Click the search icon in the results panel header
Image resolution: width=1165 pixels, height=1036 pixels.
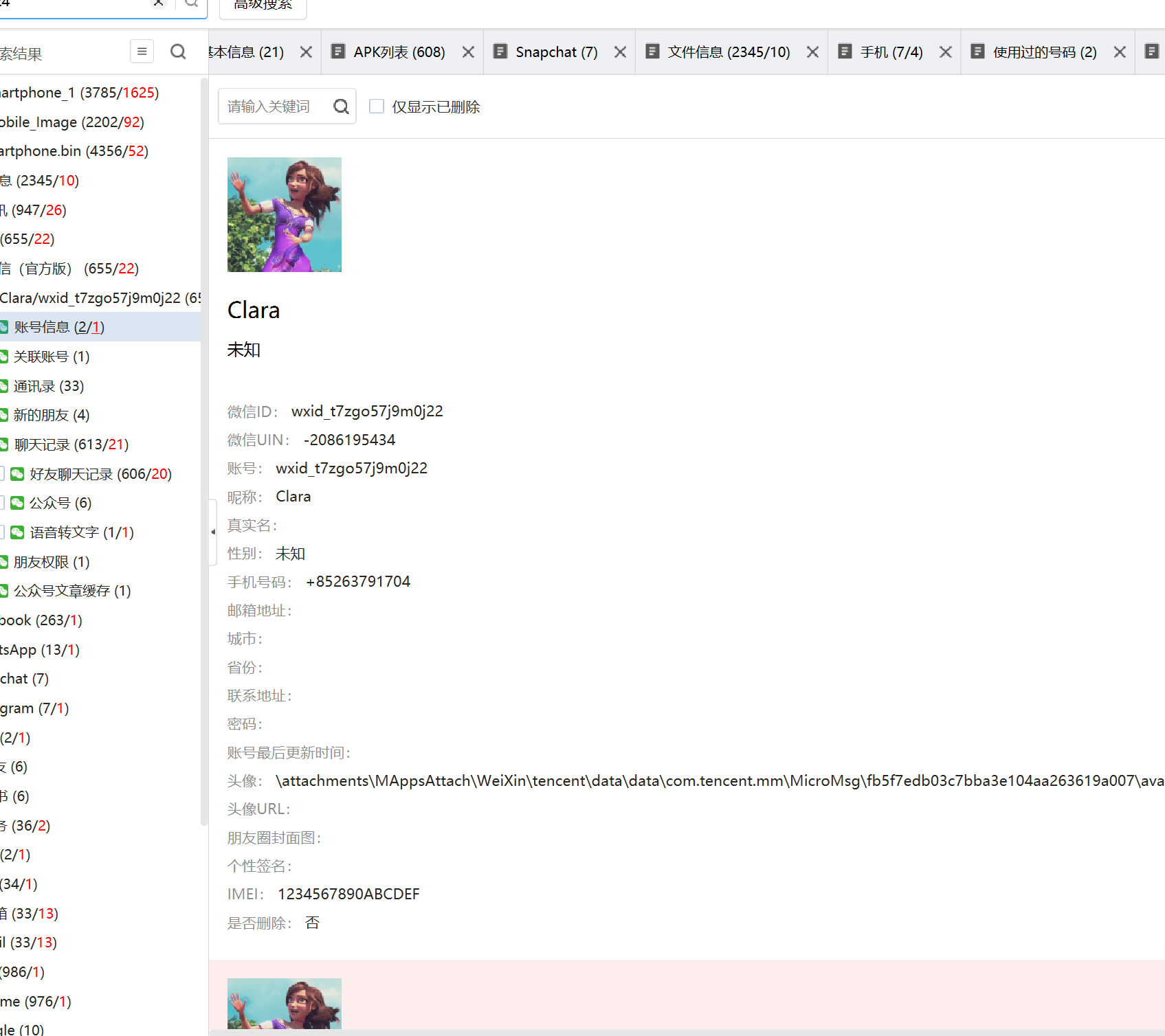tap(178, 52)
